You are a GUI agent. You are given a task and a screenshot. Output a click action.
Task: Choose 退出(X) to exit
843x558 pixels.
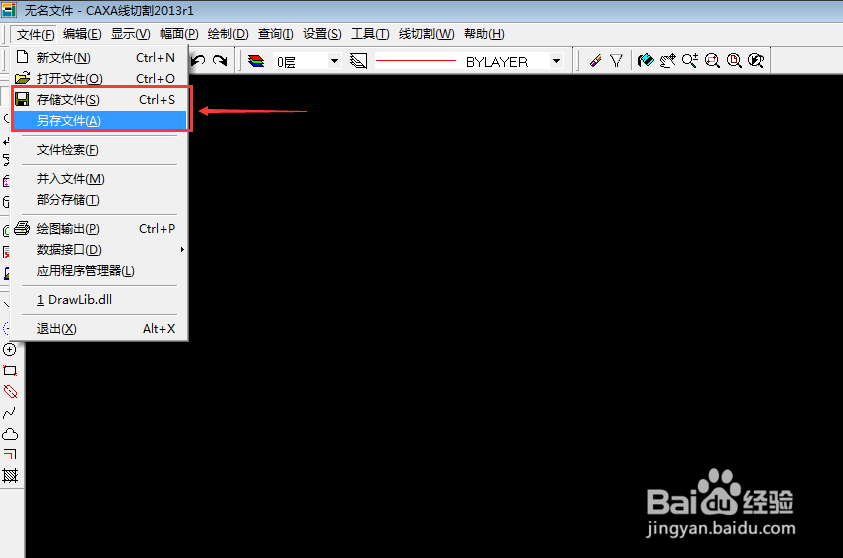(x=99, y=328)
